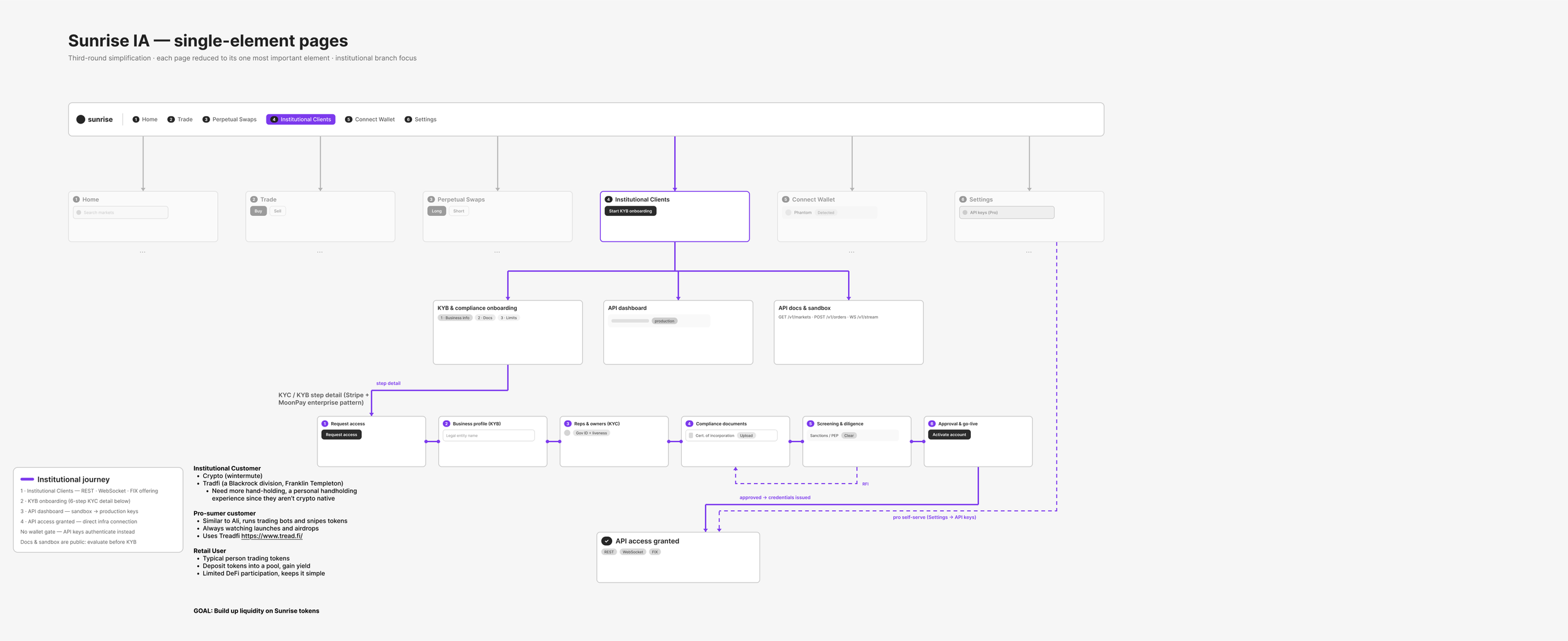Click the production badge in API dashboard
The width and height of the screenshot is (1568, 641).
click(x=664, y=321)
